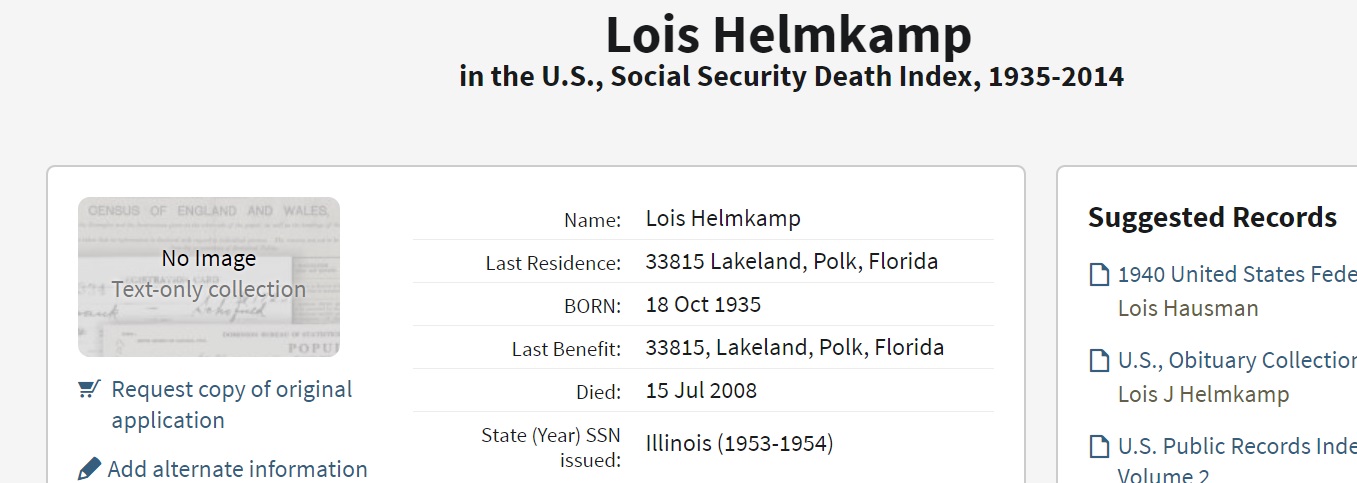Choose Add alternate information

[x=237, y=469]
